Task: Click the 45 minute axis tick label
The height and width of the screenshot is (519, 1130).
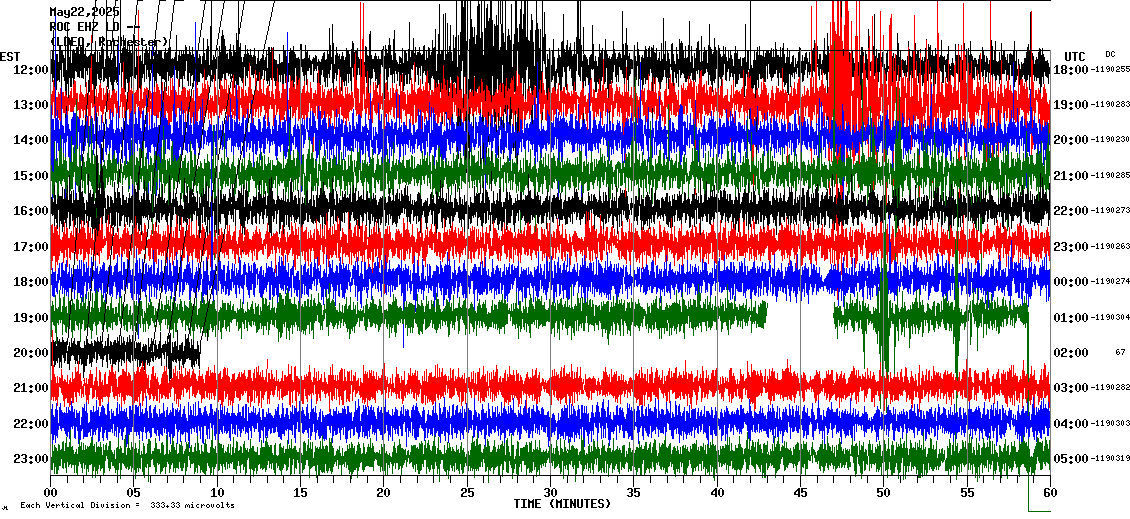Action: tap(800, 493)
